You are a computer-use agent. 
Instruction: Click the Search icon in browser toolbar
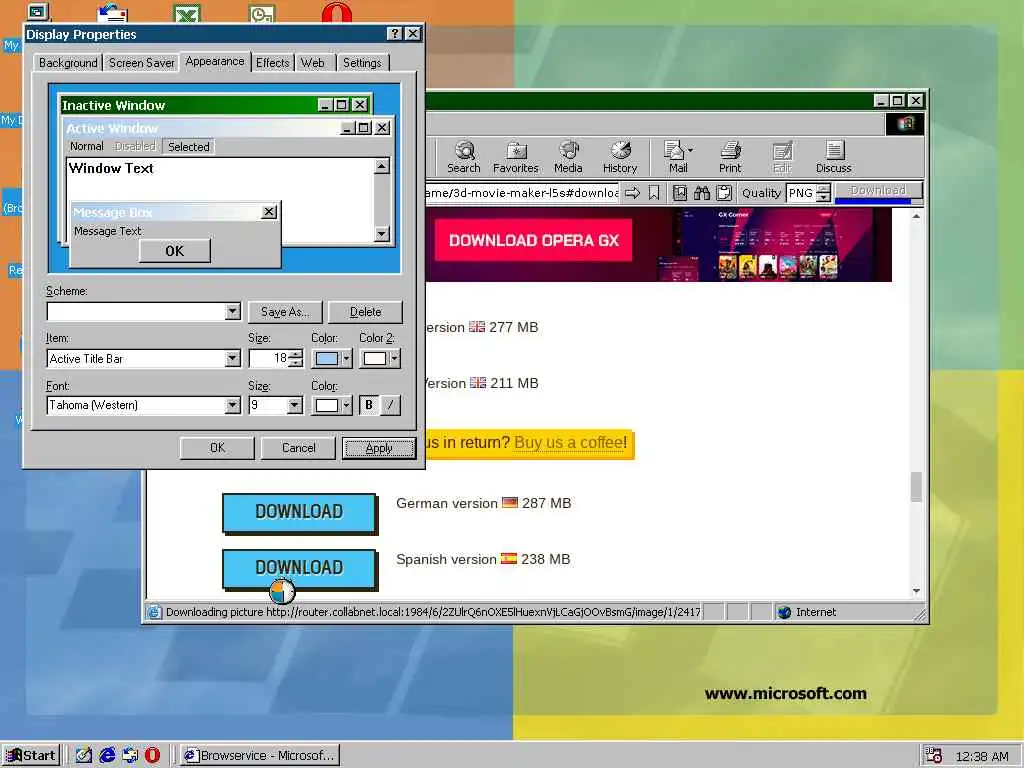[464, 157]
